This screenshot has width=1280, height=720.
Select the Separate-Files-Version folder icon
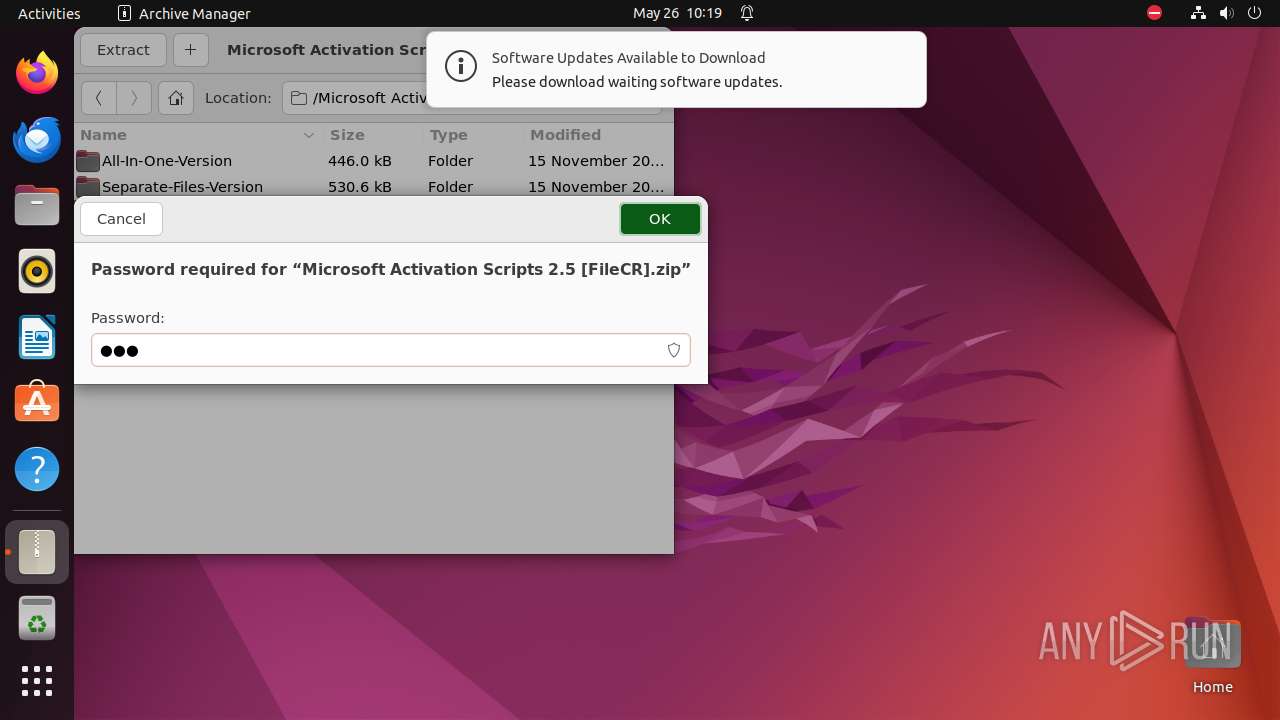88,187
